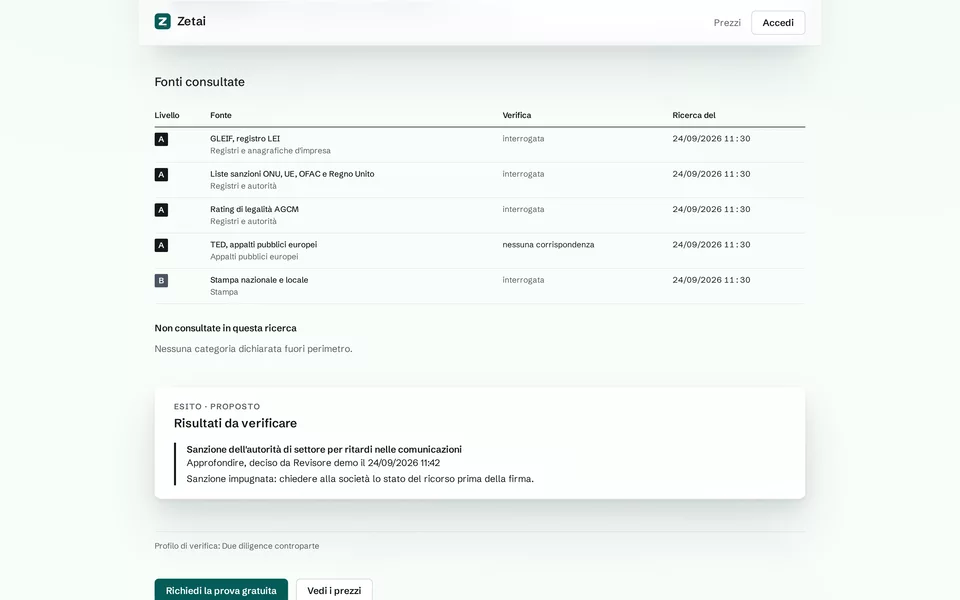This screenshot has width=960, height=600.
Task: Select "Liste sanzioni ONU, UE, OFAC e Regno Unito"
Action: (292, 174)
